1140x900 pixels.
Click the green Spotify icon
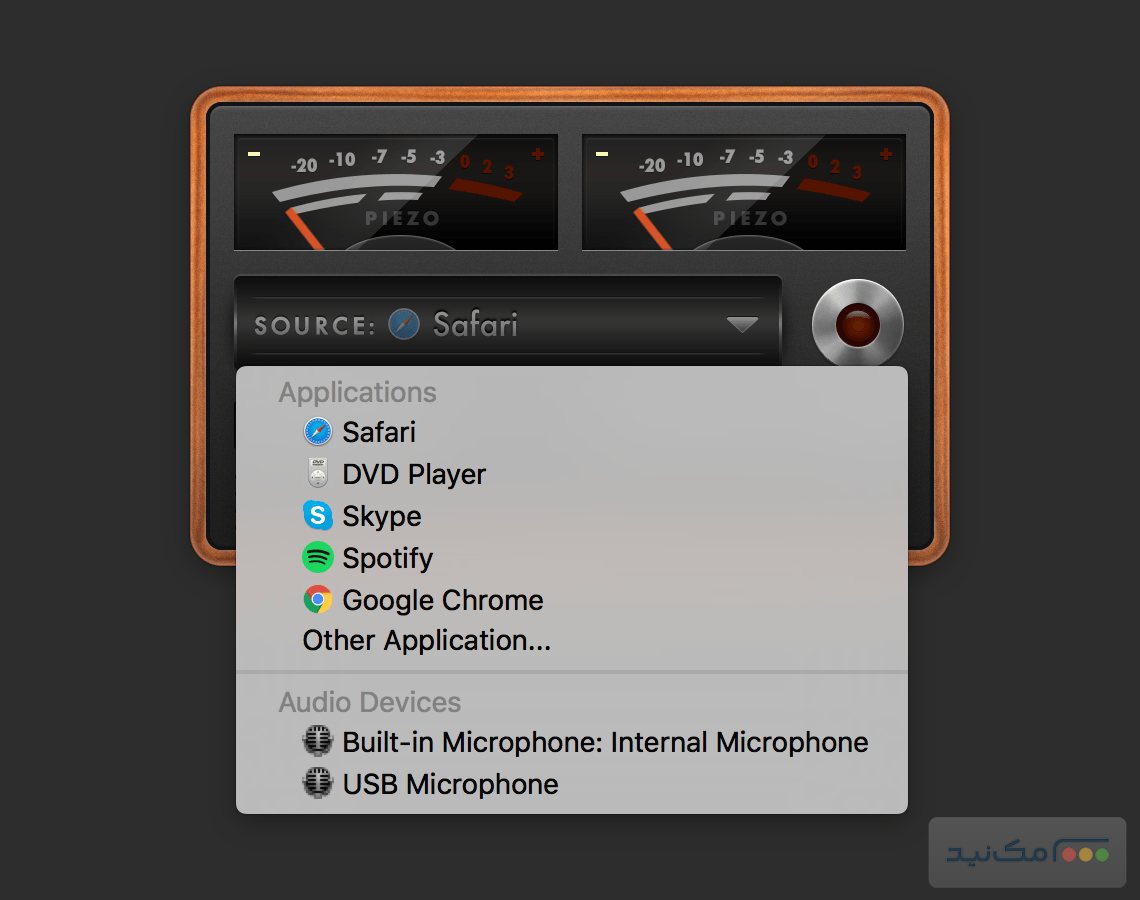[317, 558]
